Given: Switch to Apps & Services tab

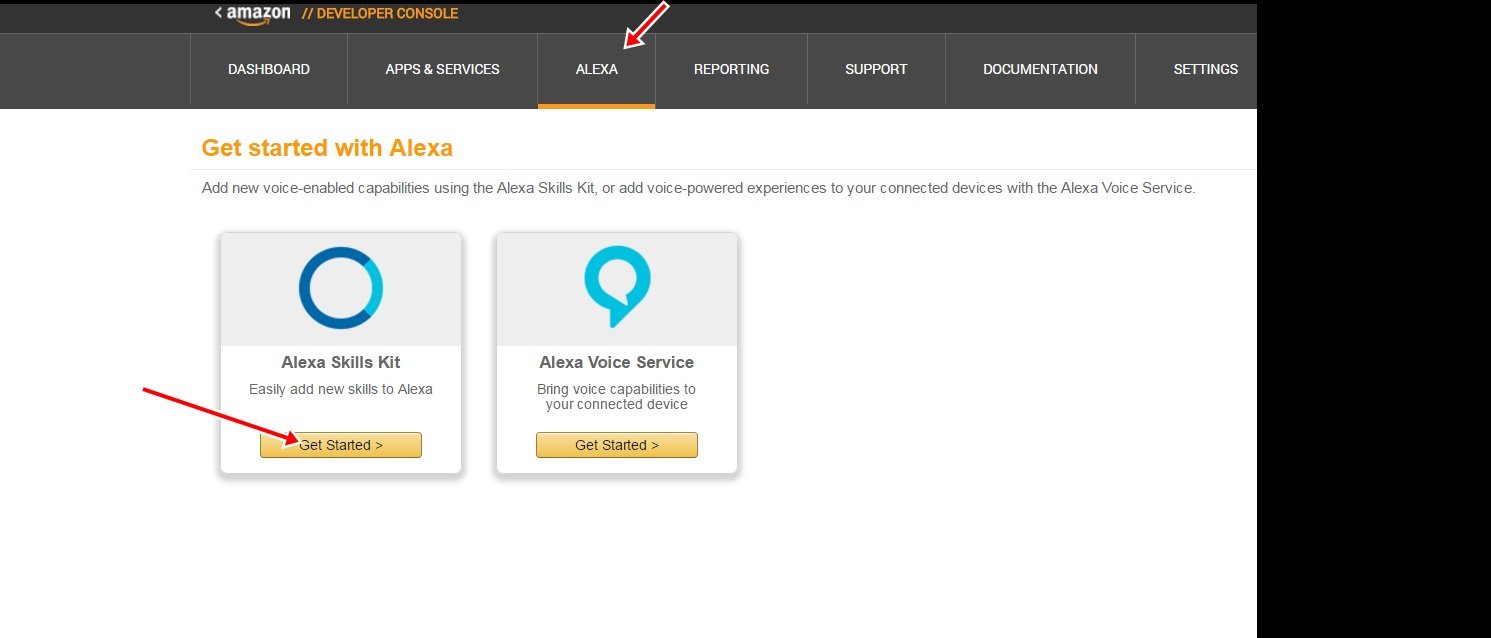Looking at the screenshot, I should coord(442,69).
